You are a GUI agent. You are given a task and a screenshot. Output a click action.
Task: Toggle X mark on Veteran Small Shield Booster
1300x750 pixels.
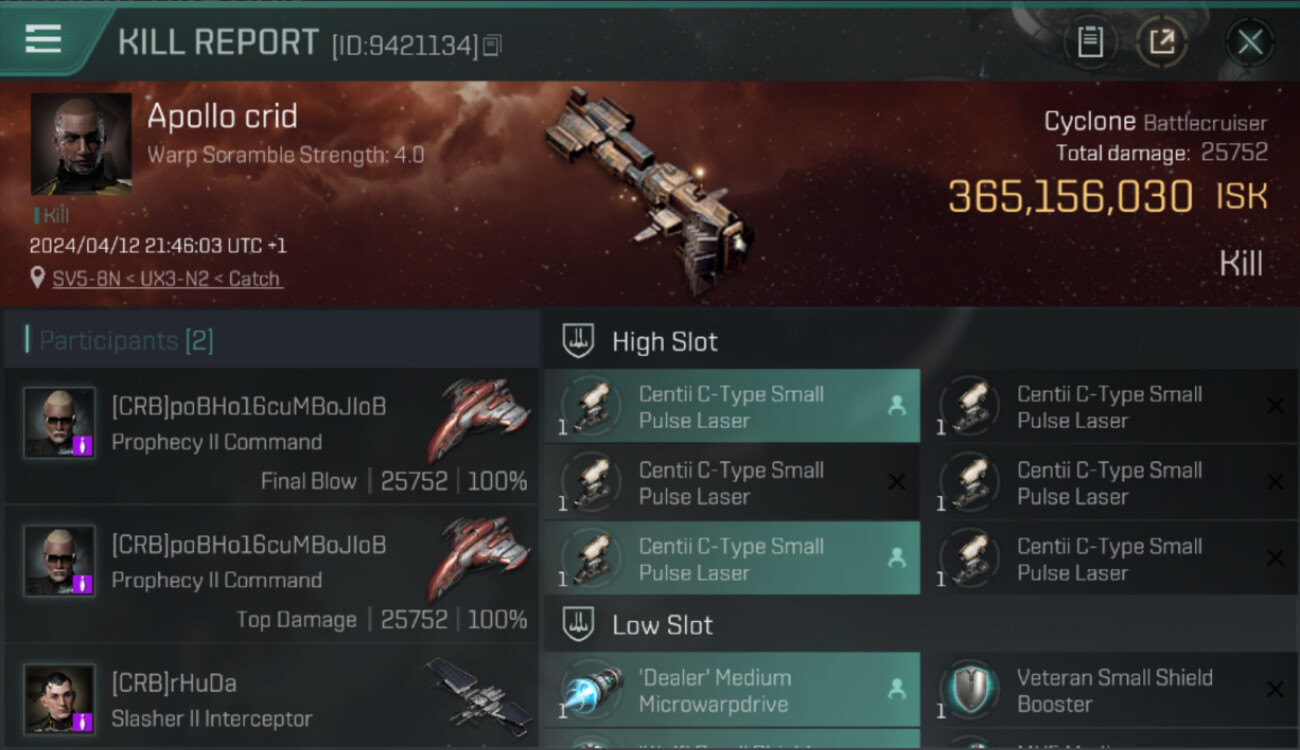[x=1275, y=689]
